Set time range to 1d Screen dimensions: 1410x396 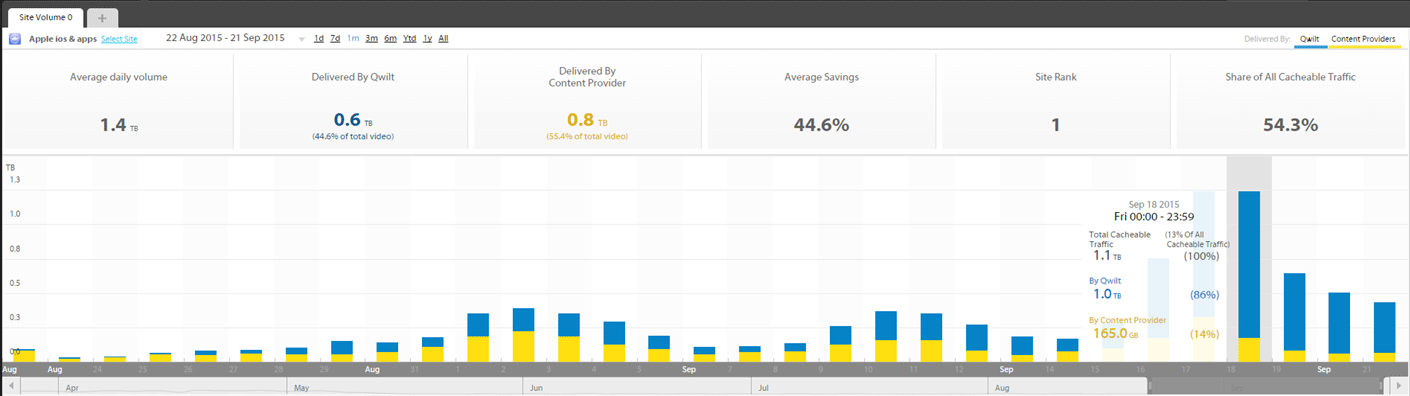tap(319, 39)
